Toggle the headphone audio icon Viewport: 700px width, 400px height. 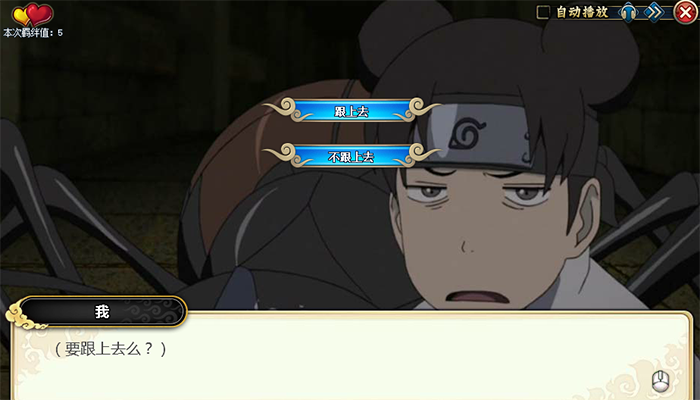[x=628, y=12]
